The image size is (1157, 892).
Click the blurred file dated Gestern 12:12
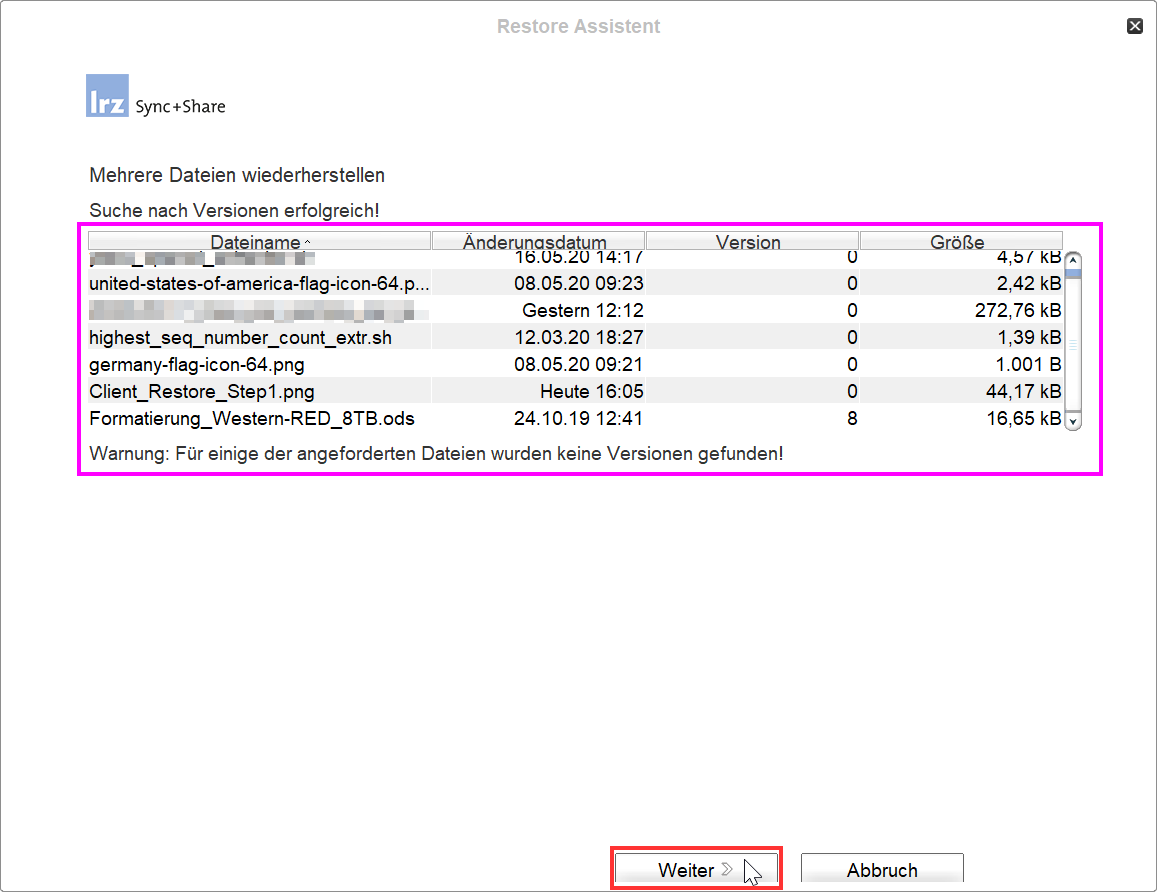click(x=258, y=311)
